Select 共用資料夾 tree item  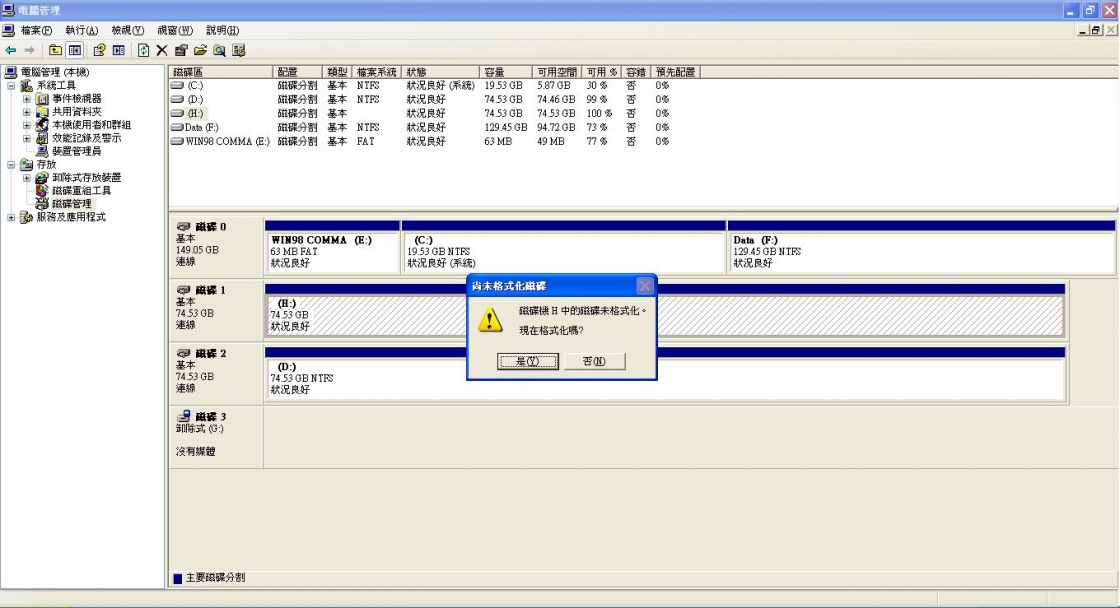click(76, 112)
